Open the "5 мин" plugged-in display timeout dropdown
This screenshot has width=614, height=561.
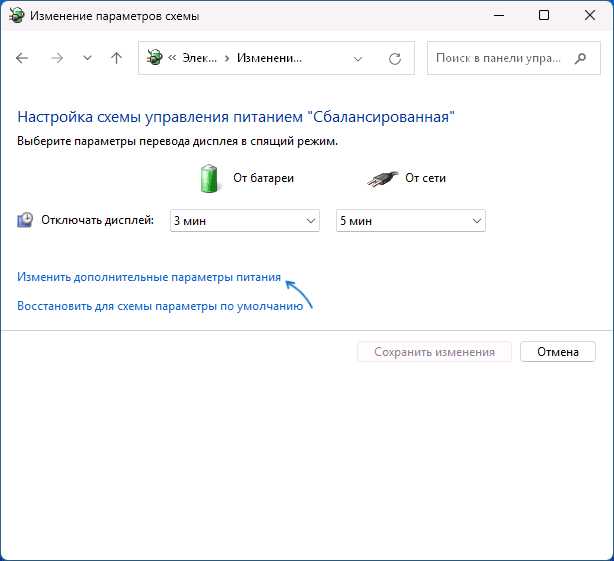[410, 220]
